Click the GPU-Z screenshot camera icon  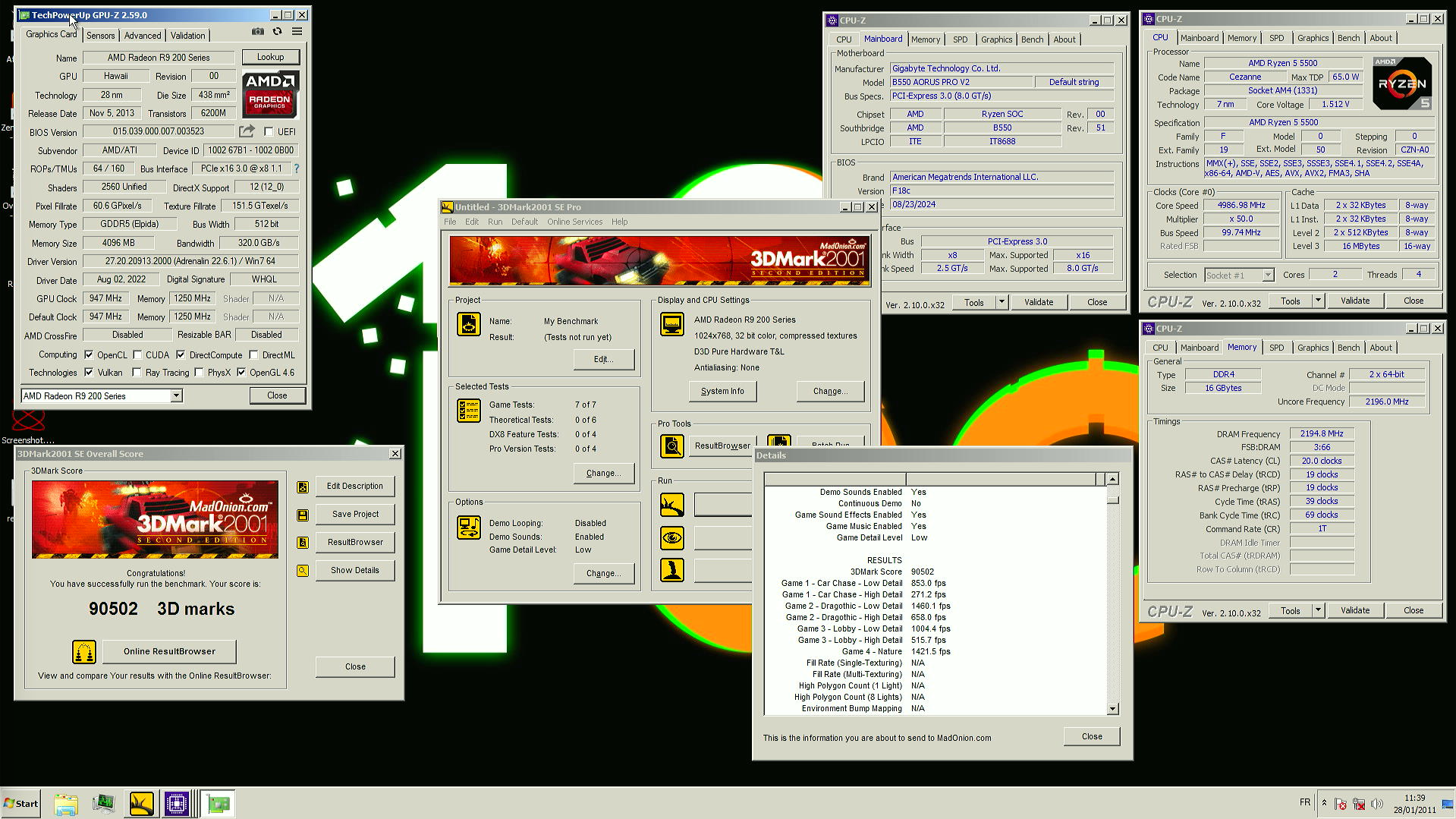[258, 32]
